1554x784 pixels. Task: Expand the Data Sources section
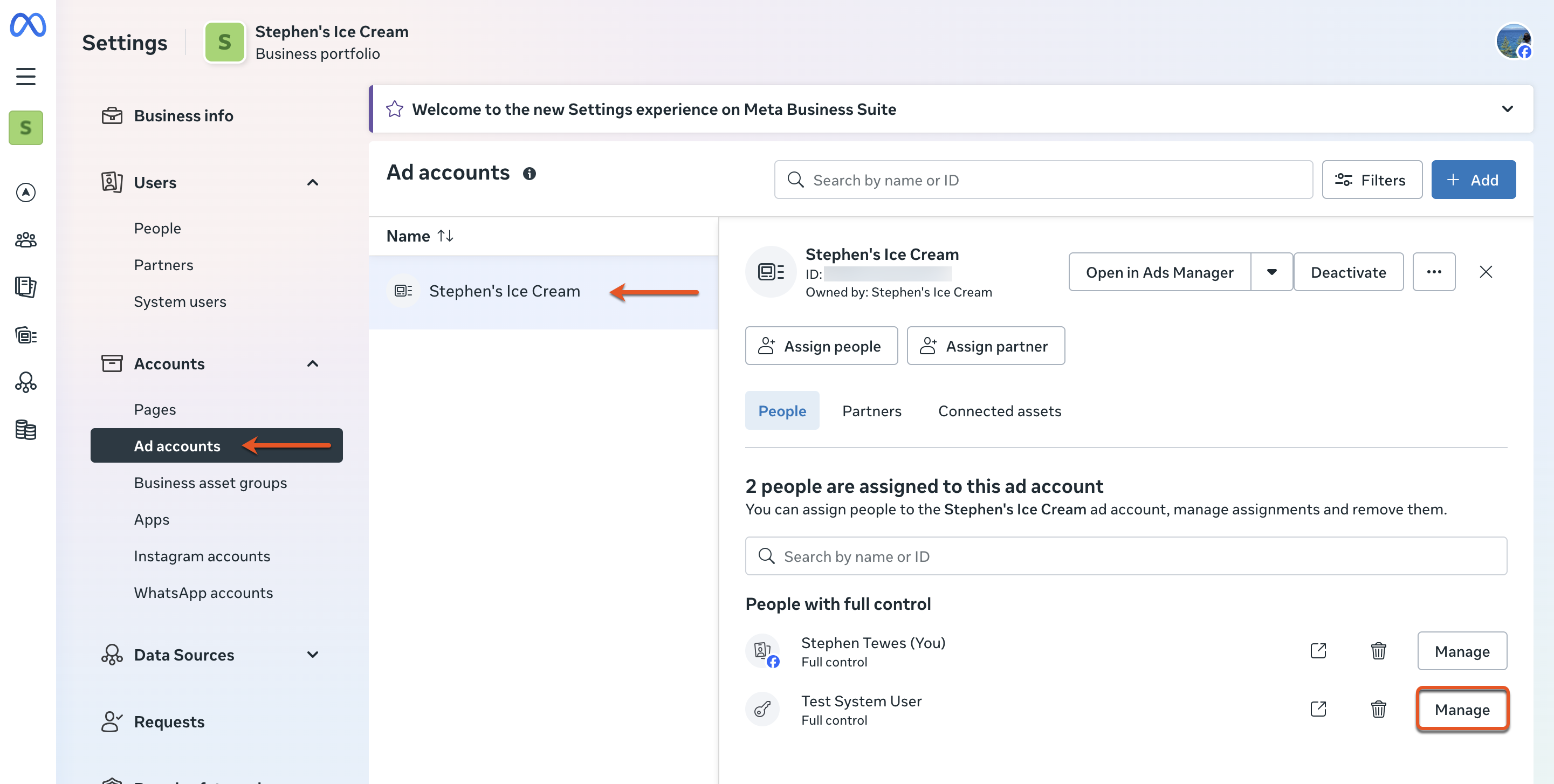click(313, 655)
